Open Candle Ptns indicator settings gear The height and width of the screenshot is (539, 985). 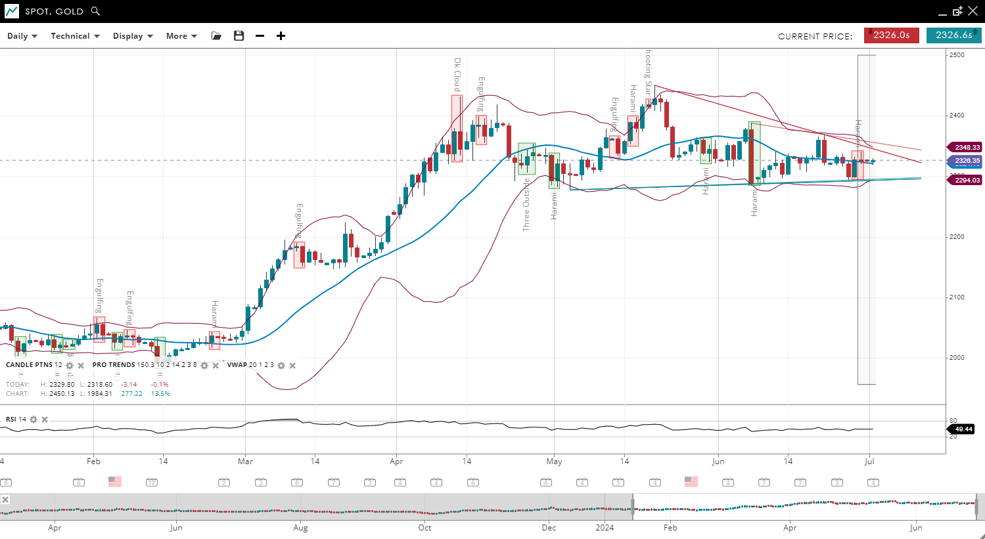click(x=70, y=366)
